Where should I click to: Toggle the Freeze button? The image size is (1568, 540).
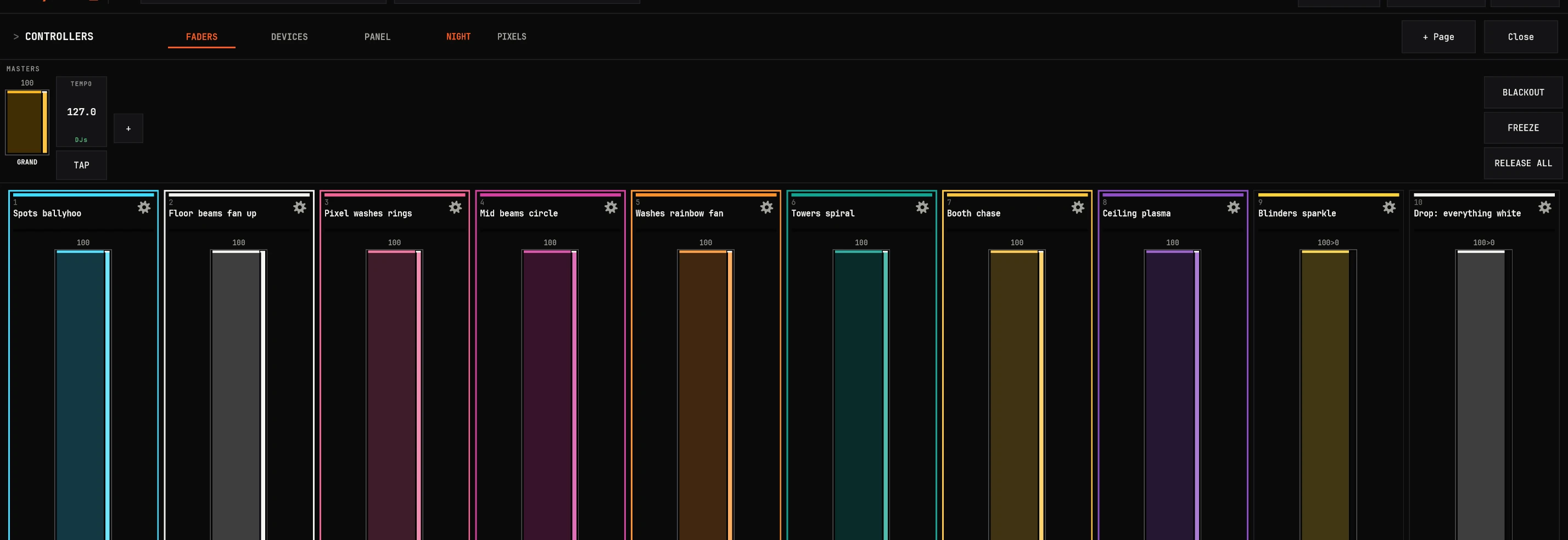pos(1523,128)
